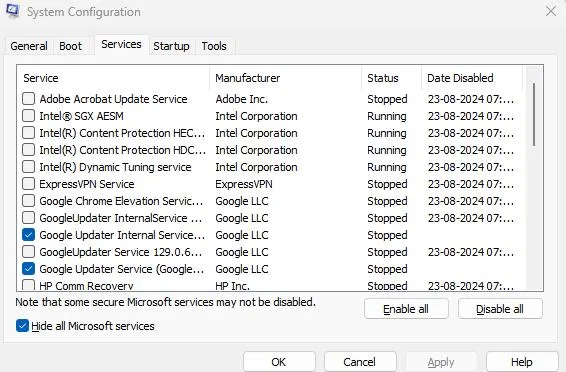
Task: Enable Google Chrome Elevation Service checkbox
Action: 29,201
